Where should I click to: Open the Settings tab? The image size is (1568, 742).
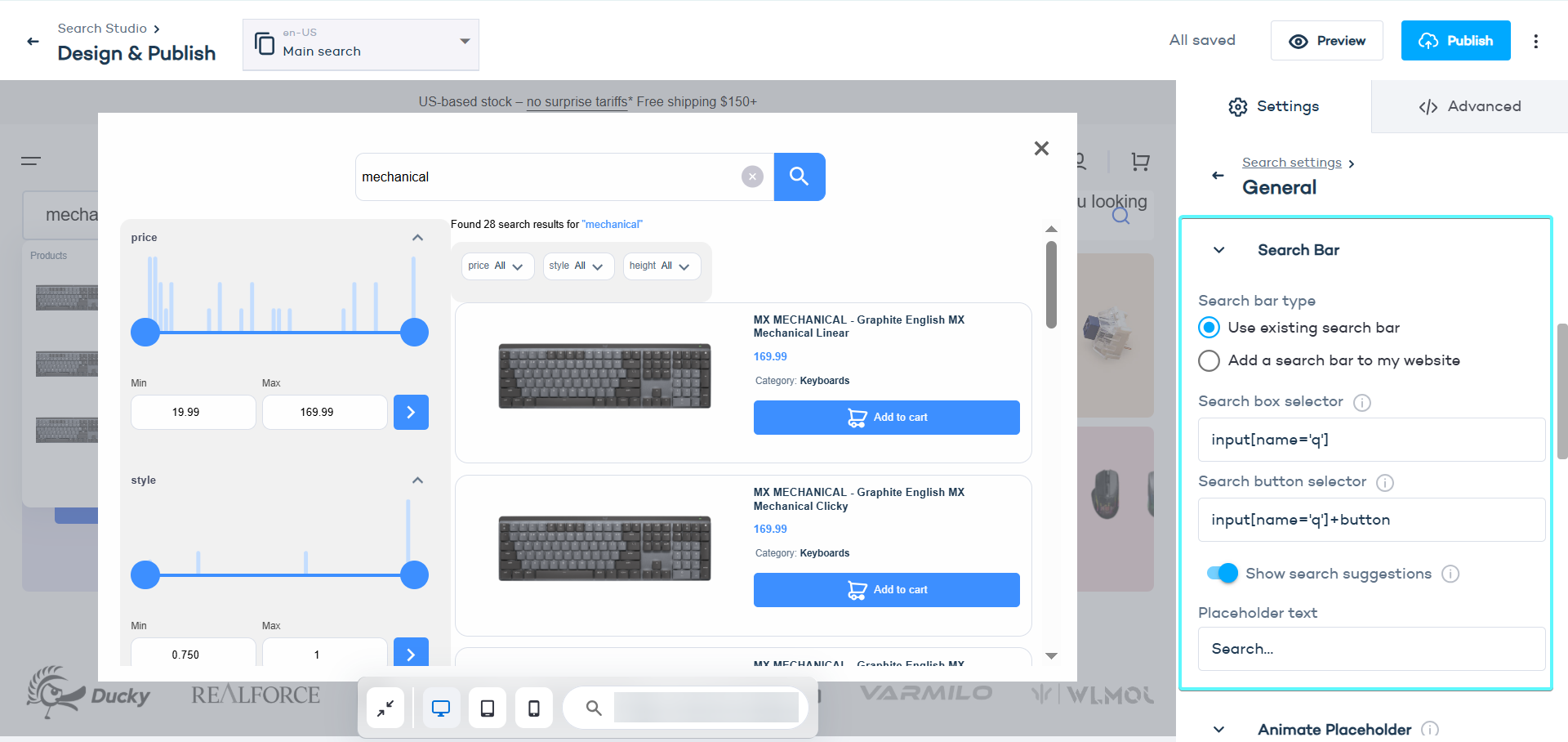tap(1272, 106)
